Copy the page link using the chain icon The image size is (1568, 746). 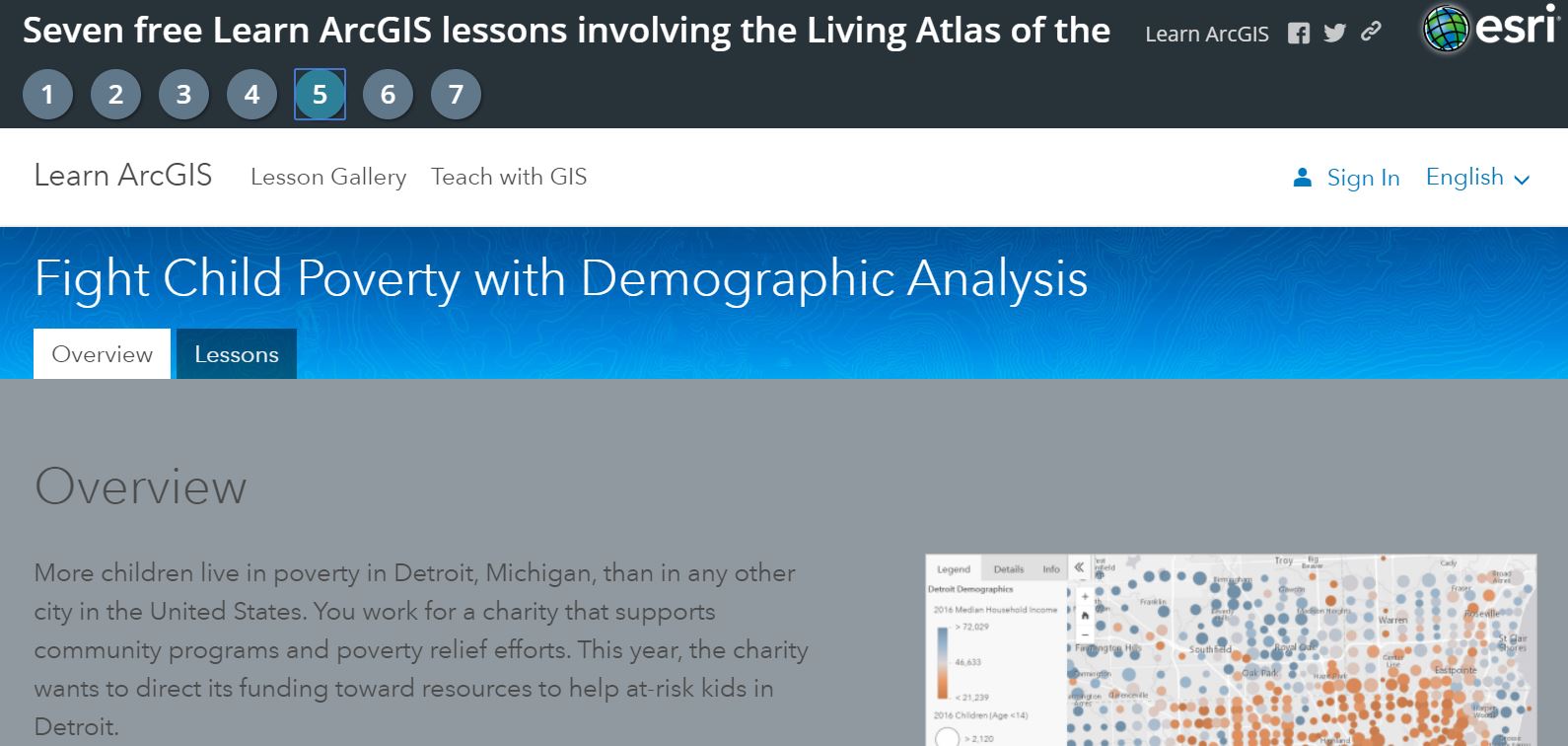(1369, 33)
